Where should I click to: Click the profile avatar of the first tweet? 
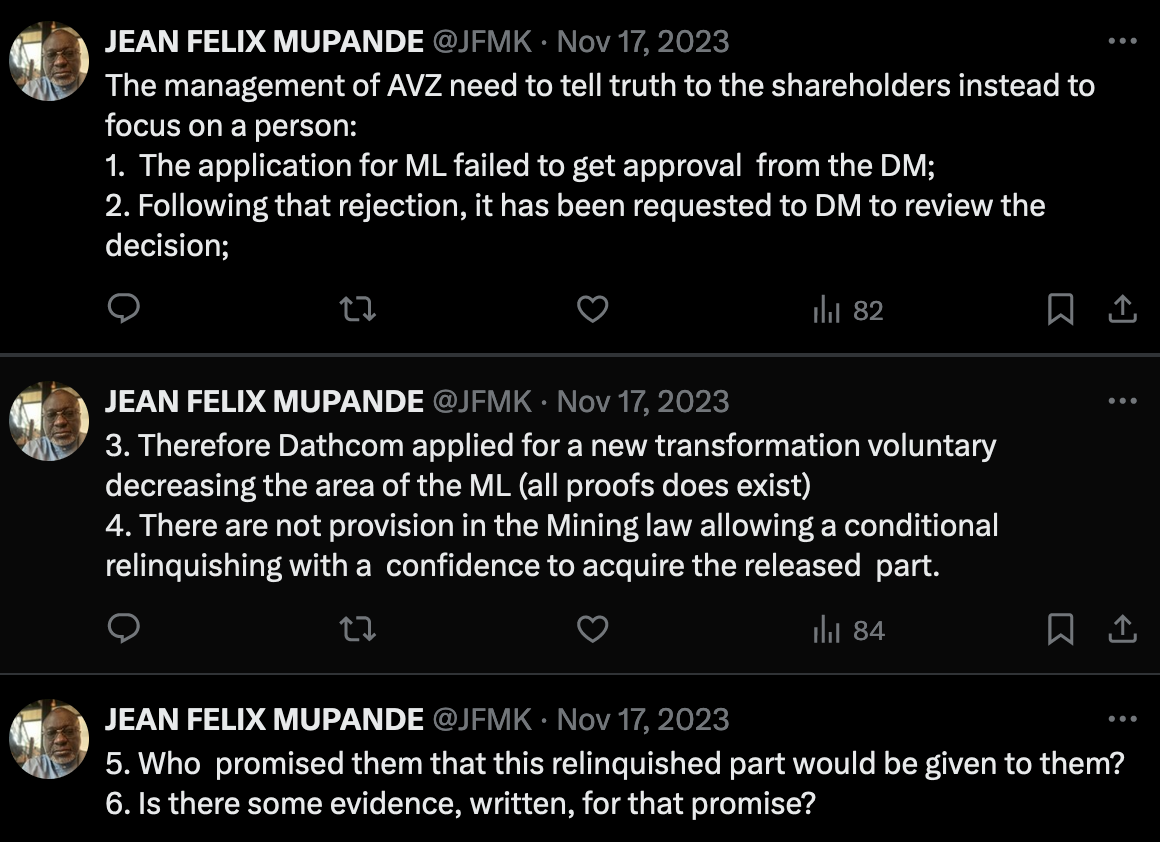point(49,60)
